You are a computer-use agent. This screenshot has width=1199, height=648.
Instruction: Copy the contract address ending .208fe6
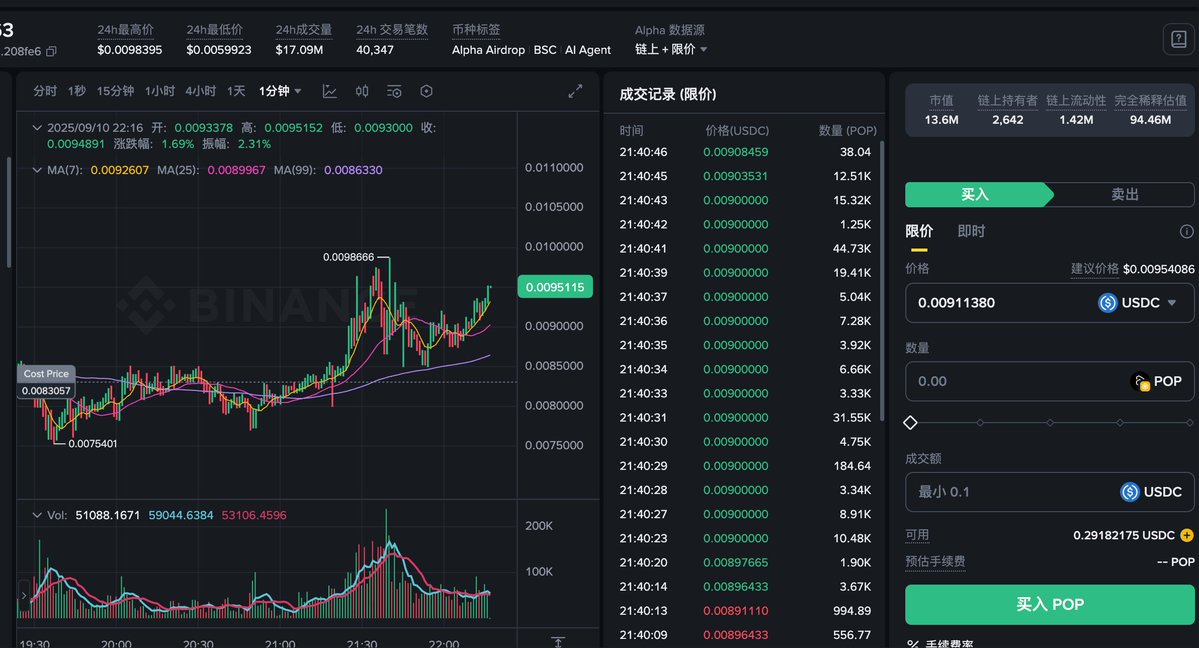click(x=51, y=51)
